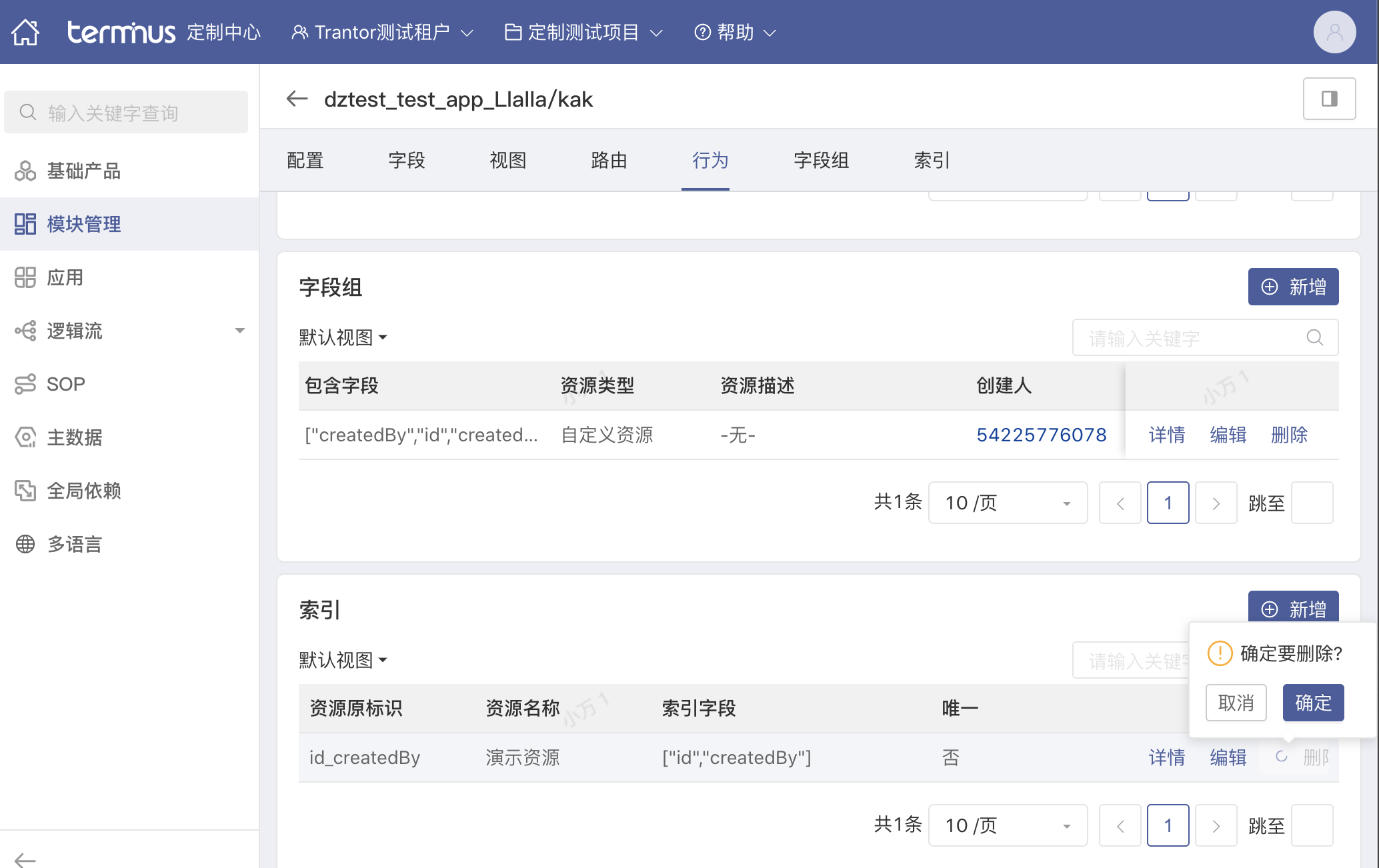The width and height of the screenshot is (1379, 868).
Task: Go to previous page in 字段组 pagination
Action: pyautogui.click(x=1120, y=503)
